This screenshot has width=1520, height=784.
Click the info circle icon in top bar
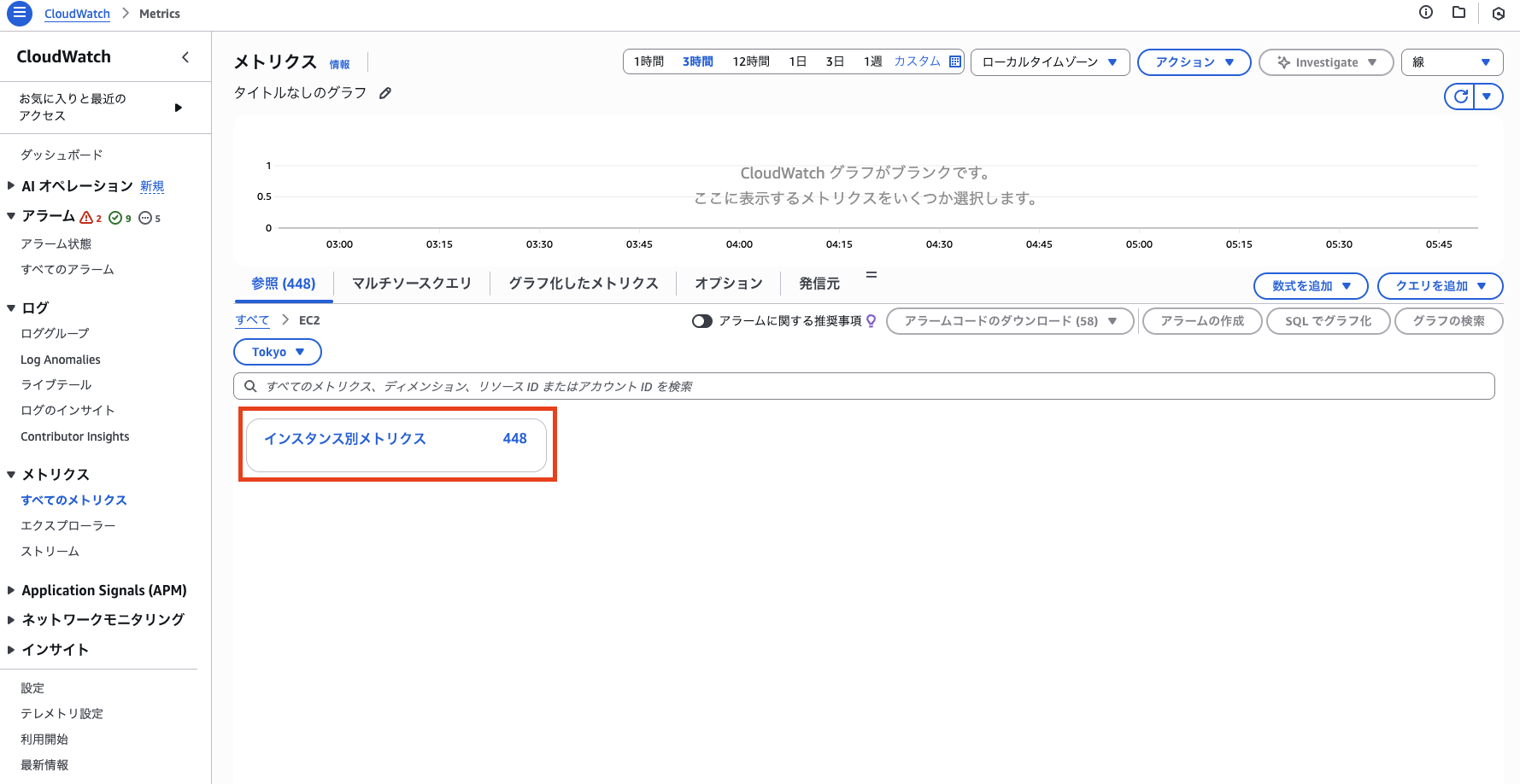1426,12
